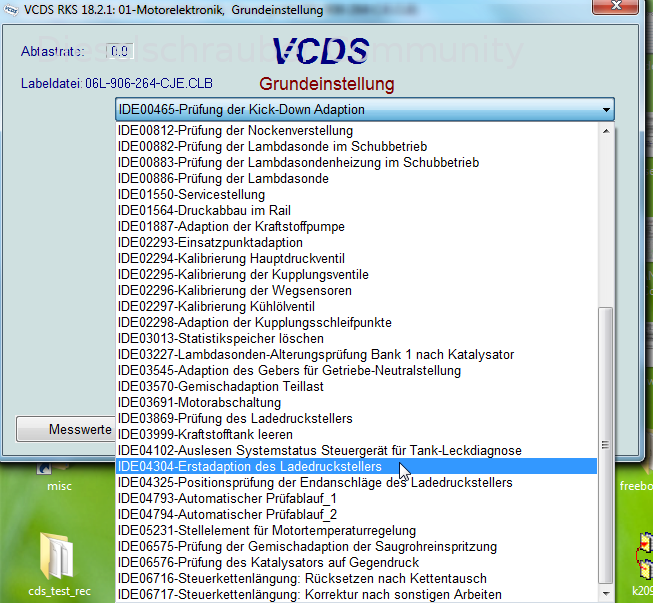Choose IDE02298-Adaption der Kupplungsschleifpunkte

[356, 322]
